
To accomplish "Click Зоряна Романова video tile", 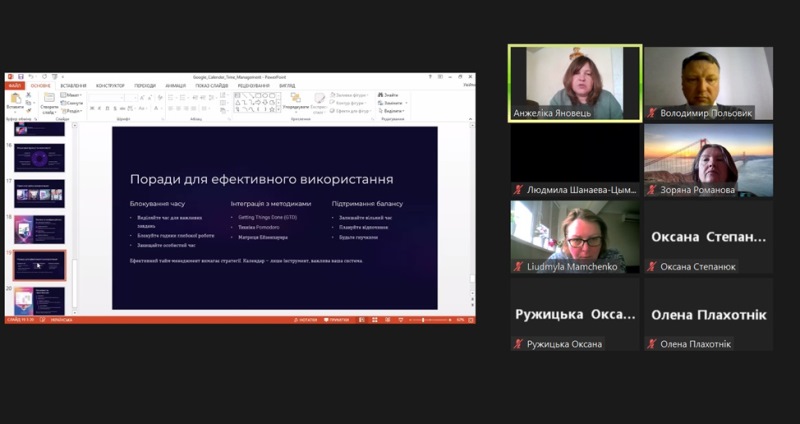I will tap(708, 160).
